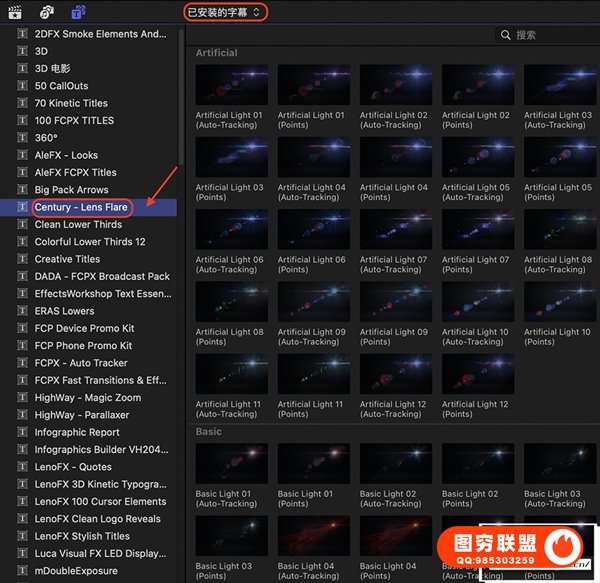Select the Clean Lower Thirds category
The height and width of the screenshot is (583, 600).
(78, 224)
